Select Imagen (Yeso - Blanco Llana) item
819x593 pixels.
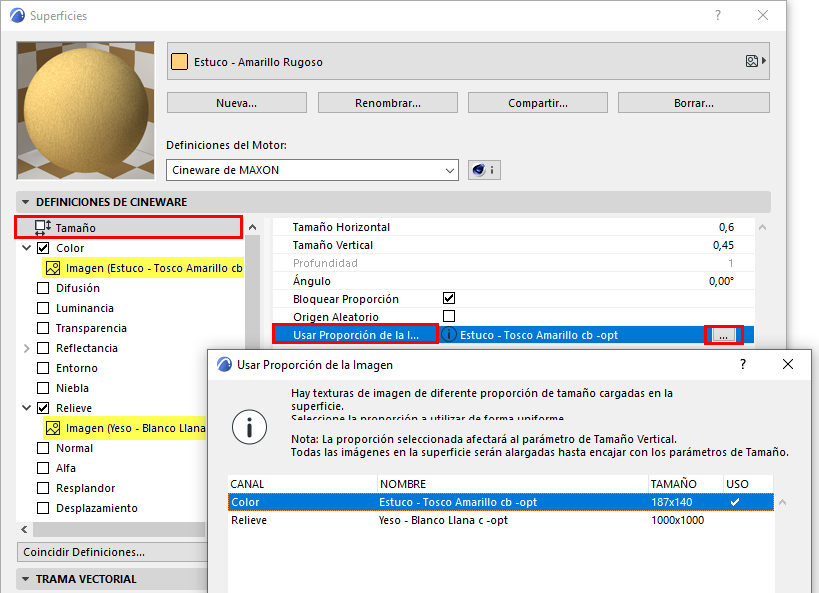[x=125, y=428]
